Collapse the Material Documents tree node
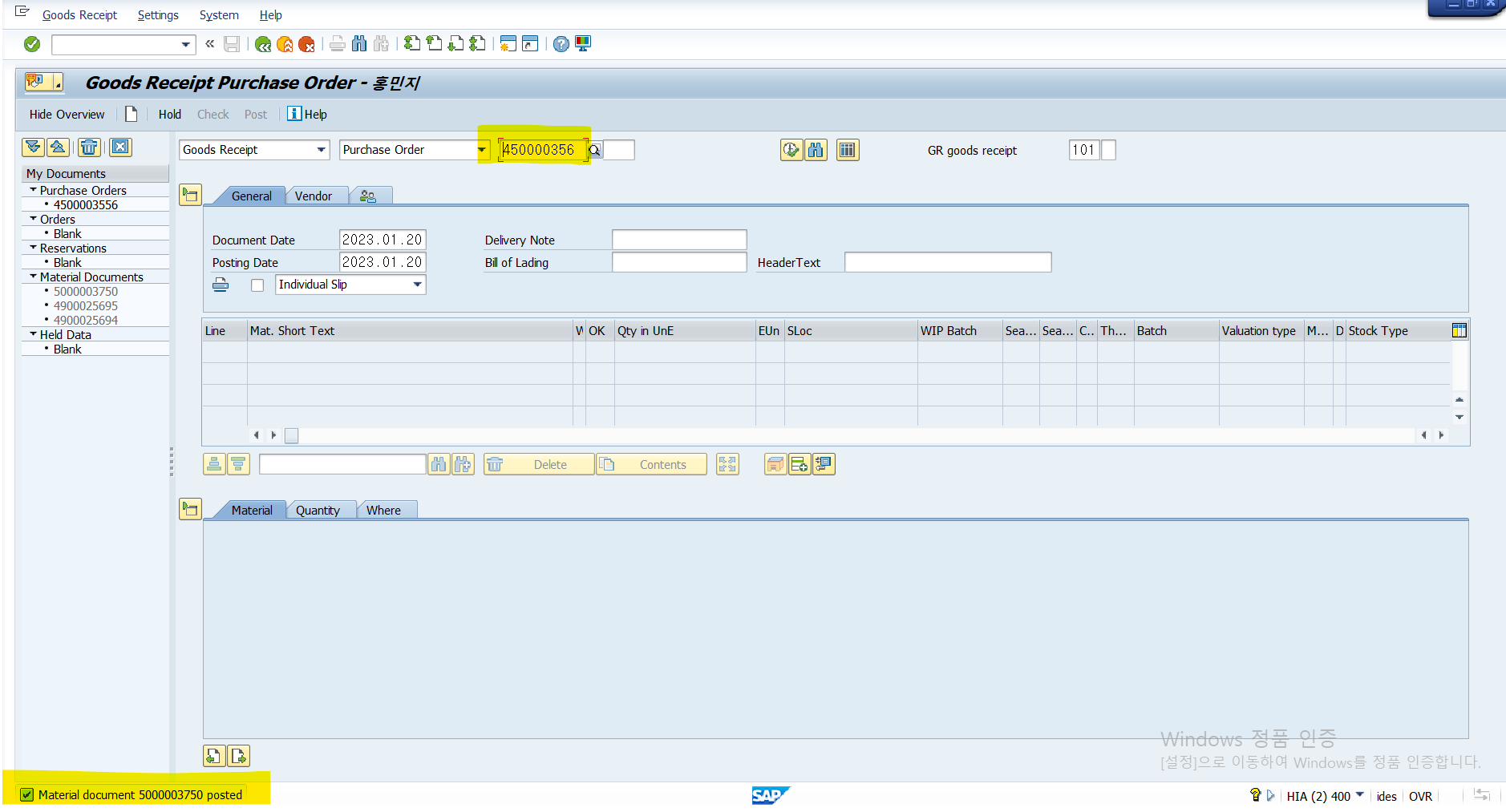 click(x=33, y=277)
